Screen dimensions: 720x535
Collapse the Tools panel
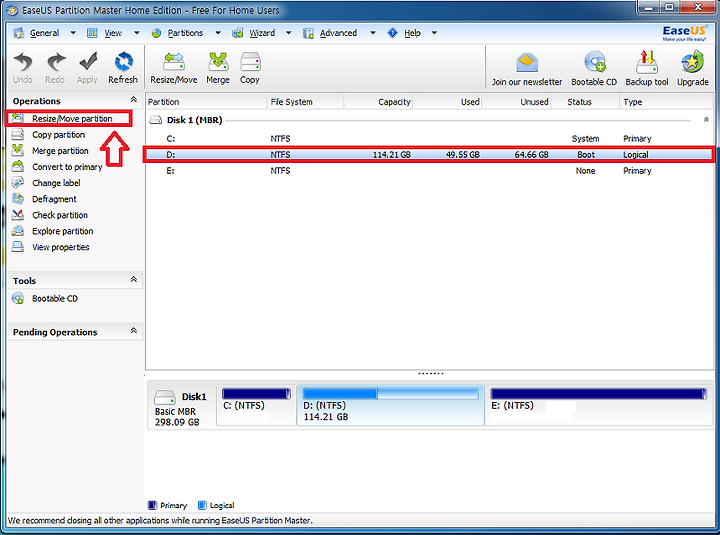coord(134,279)
